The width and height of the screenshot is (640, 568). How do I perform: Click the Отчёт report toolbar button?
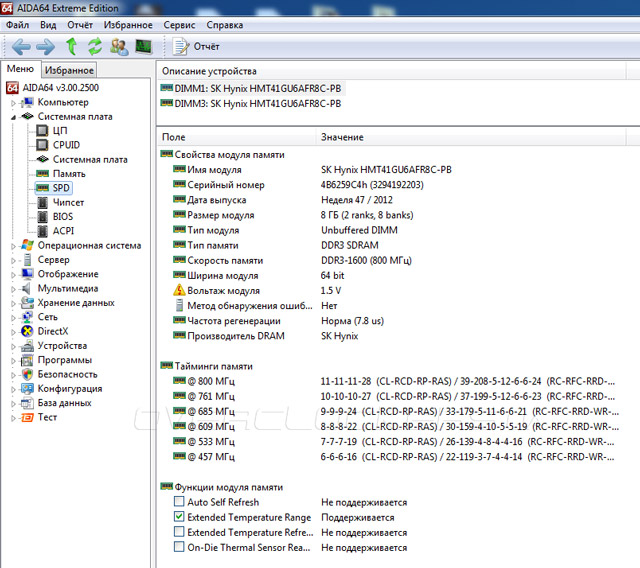click(x=196, y=47)
